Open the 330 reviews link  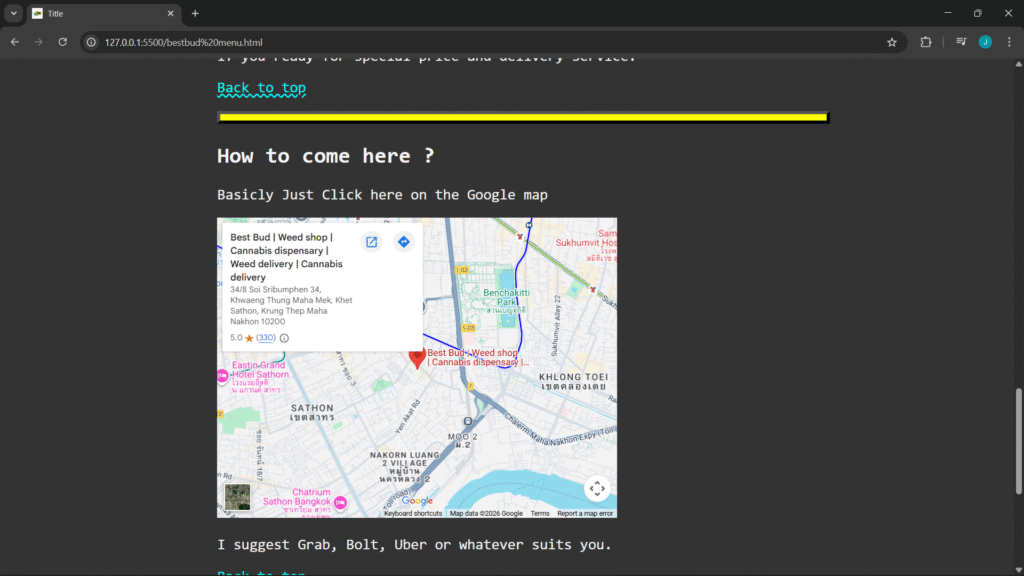[x=266, y=338]
